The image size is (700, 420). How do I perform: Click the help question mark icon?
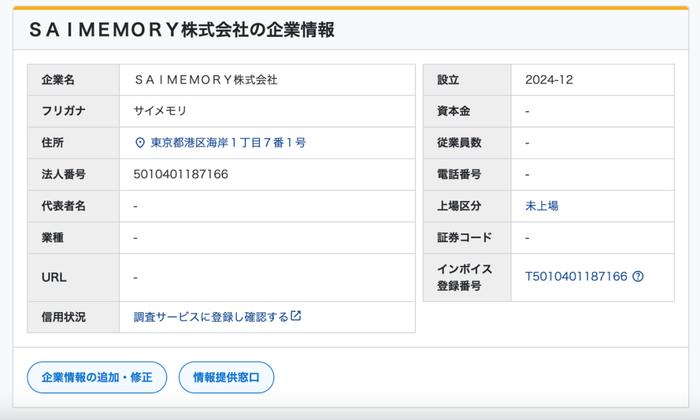pyautogui.click(x=638, y=276)
